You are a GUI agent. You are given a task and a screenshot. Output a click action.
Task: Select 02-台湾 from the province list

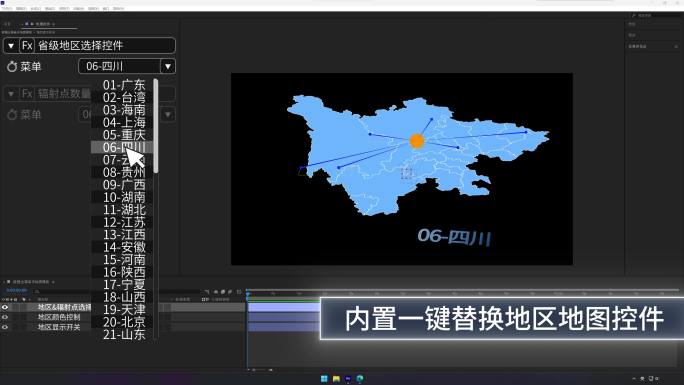tap(123, 97)
